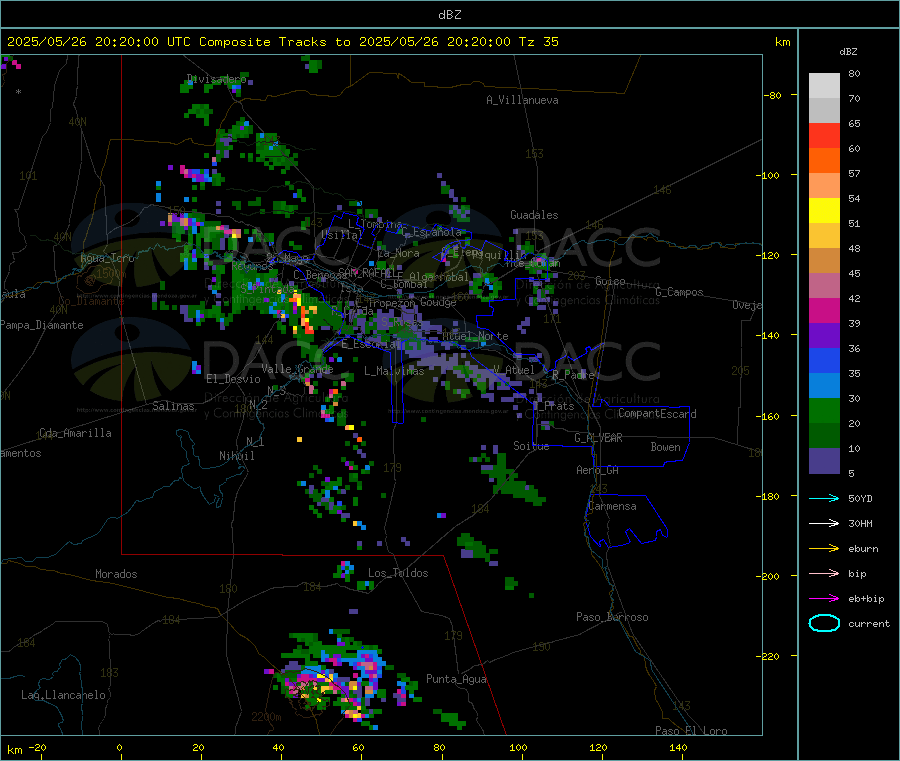
Task: Click the Cda_Amarilla location label
Action: pos(76,433)
